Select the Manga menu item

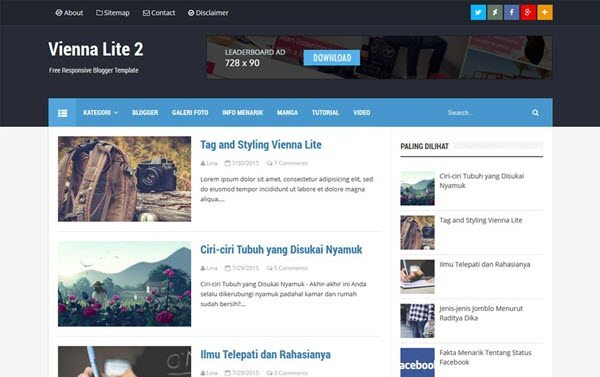click(x=287, y=113)
